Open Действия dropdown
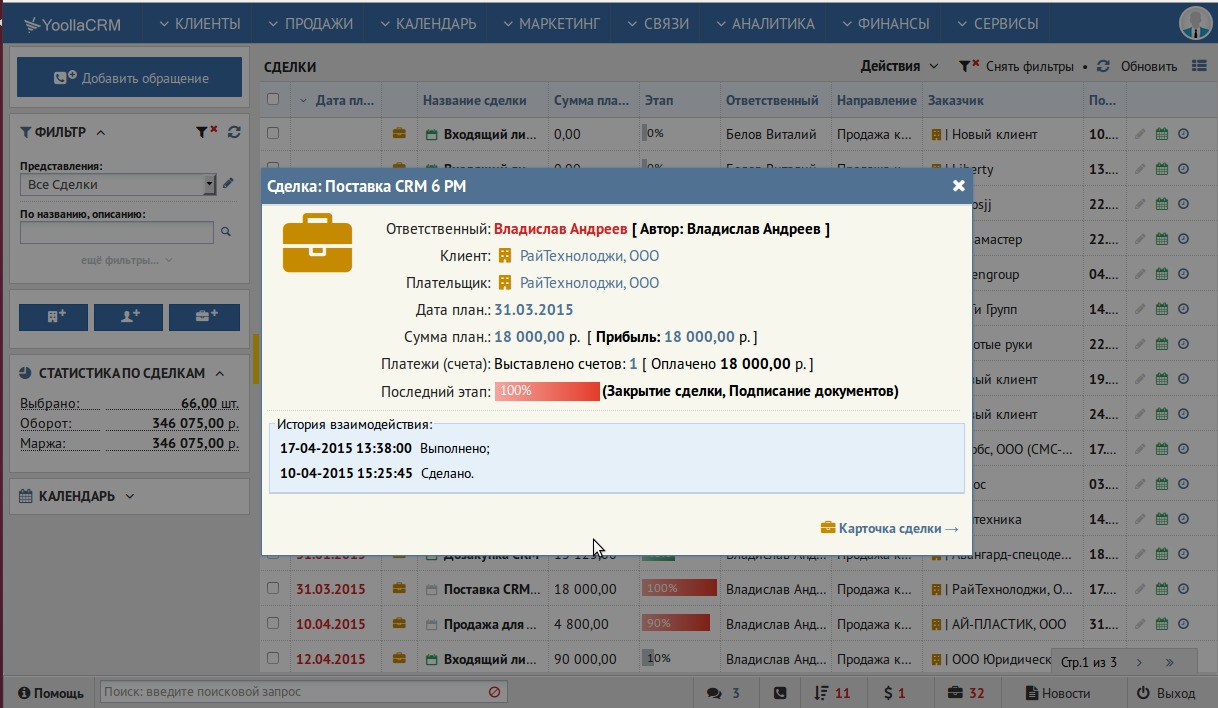Screen dimensions: 1218x708 (x=900, y=66)
